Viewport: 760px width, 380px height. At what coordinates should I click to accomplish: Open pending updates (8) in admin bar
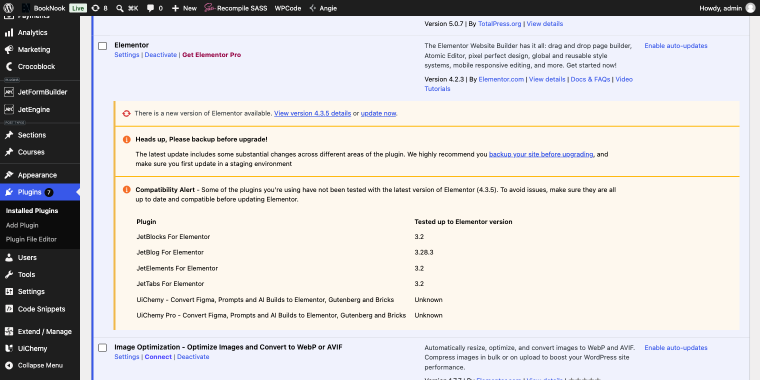click(99, 8)
